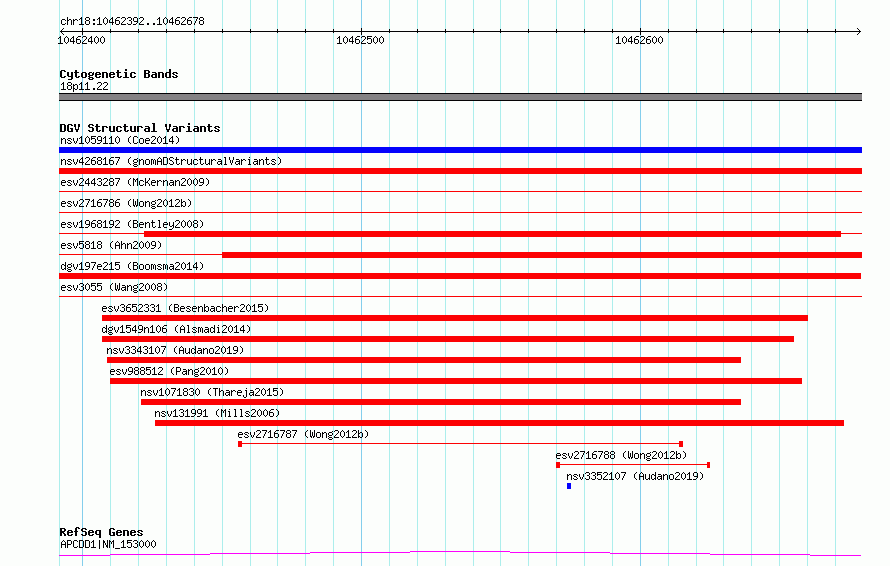Click the esv5818 (Ahn2009) thick red bar
The width and height of the screenshot is (890, 566).
542,255
